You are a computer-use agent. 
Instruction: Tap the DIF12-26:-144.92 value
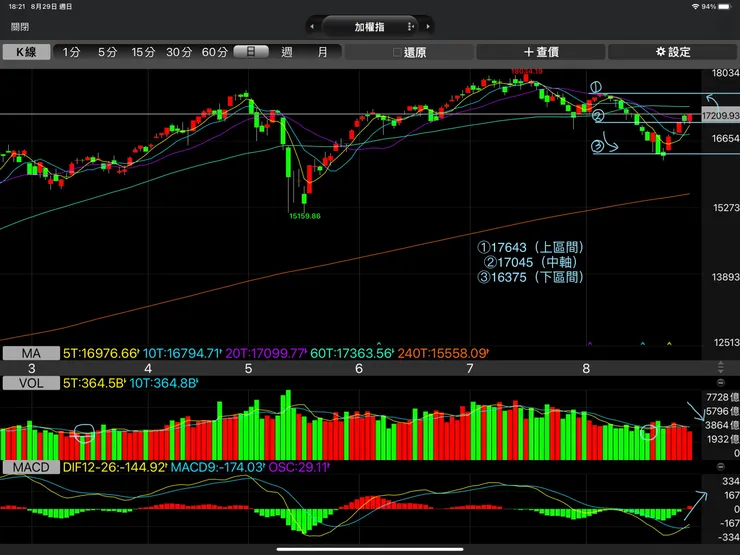[115, 467]
